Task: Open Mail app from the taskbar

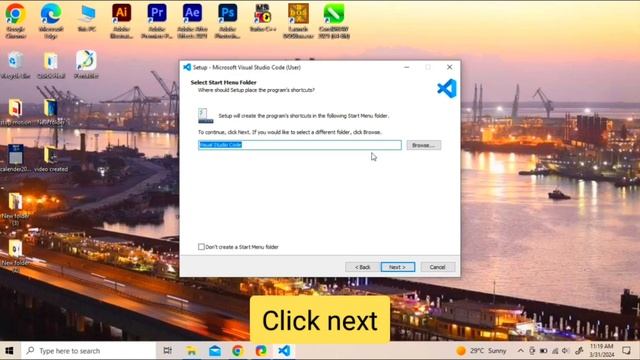Action: click(215, 351)
